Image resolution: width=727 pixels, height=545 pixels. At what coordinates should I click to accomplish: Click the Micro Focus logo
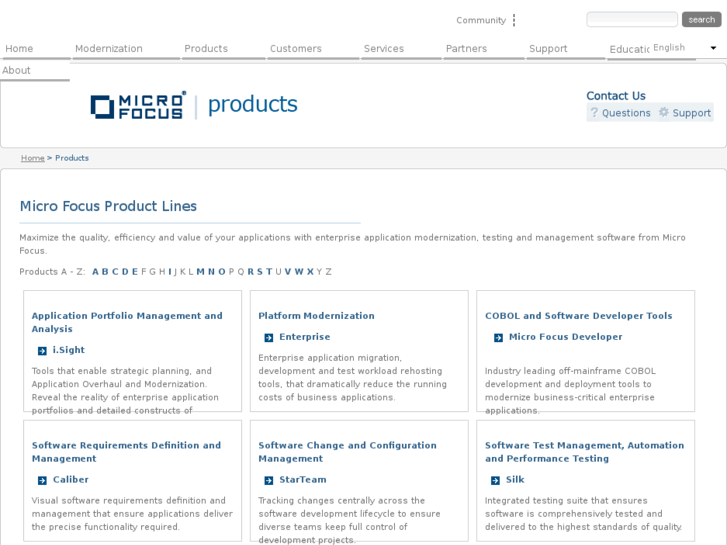tap(138, 105)
